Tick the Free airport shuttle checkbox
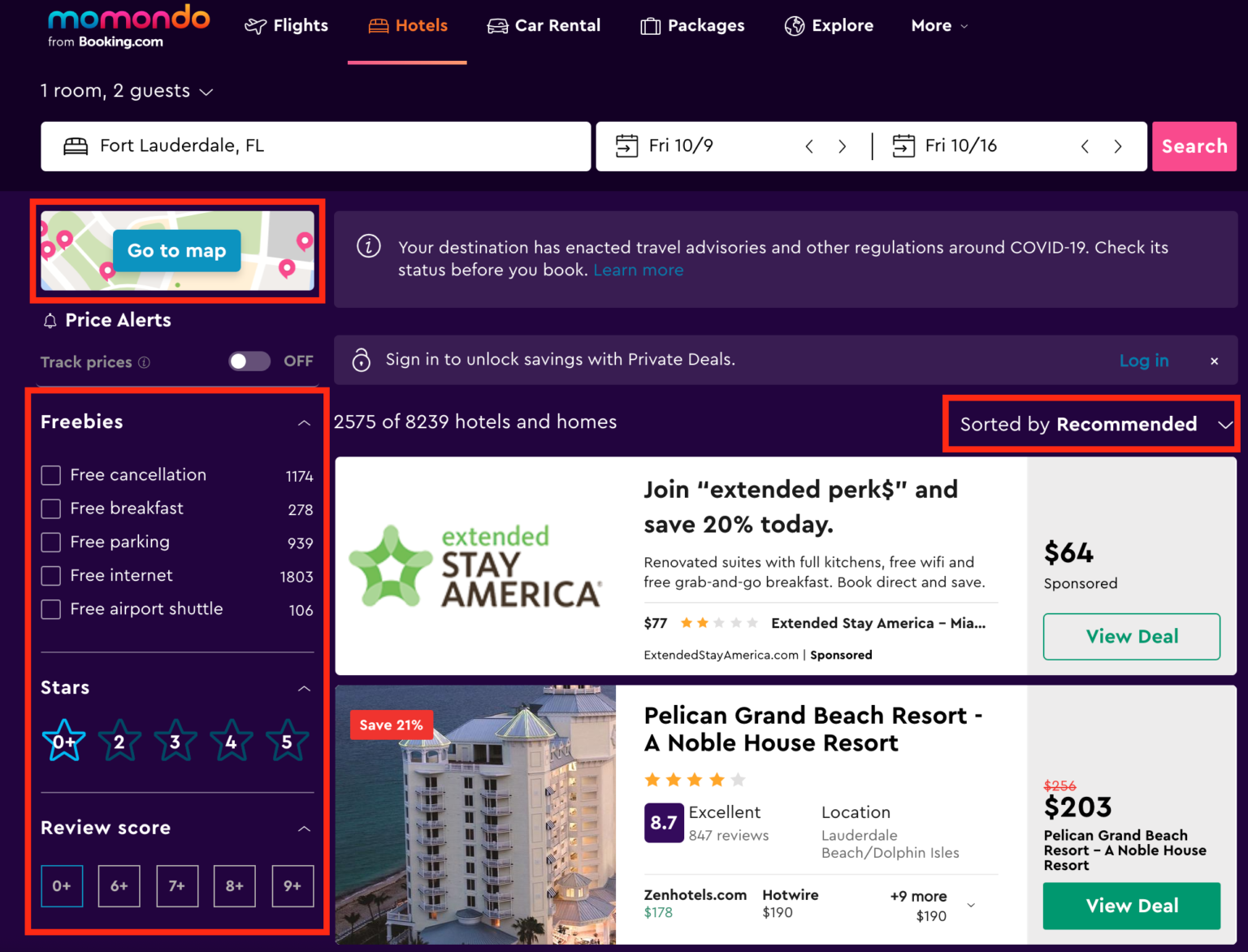 (x=51, y=609)
